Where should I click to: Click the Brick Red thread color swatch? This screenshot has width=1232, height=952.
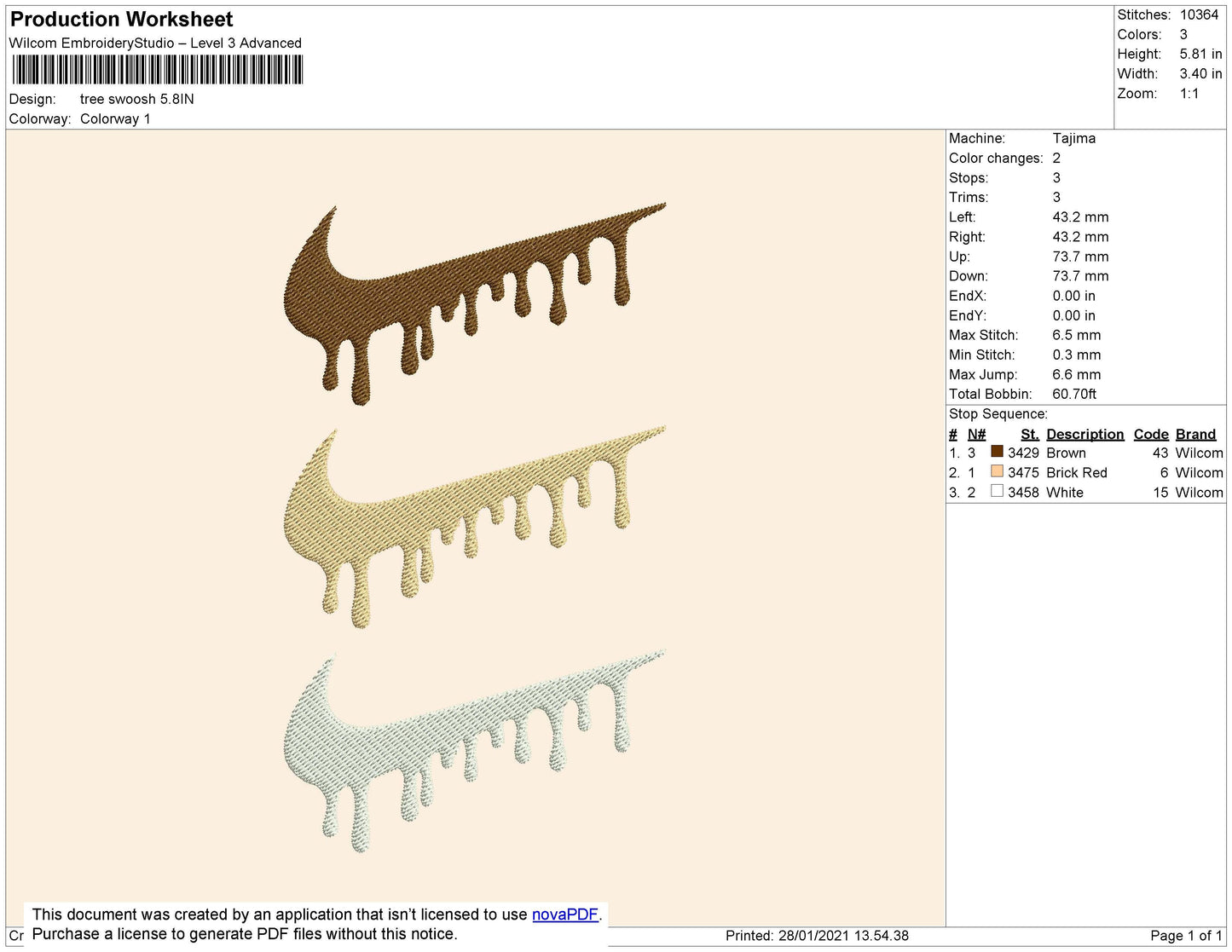[997, 471]
